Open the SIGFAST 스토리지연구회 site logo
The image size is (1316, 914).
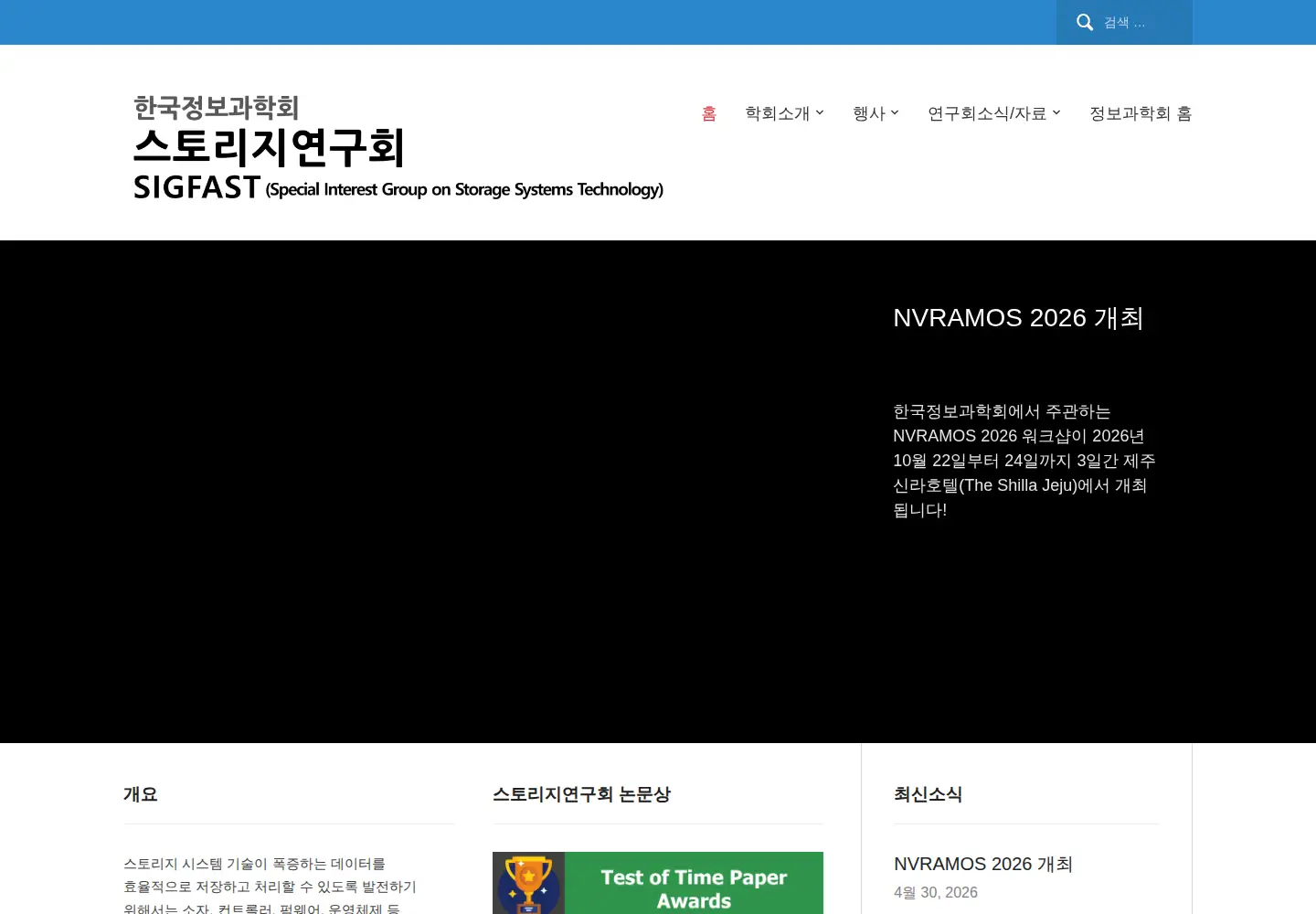click(x=398, y=147)
